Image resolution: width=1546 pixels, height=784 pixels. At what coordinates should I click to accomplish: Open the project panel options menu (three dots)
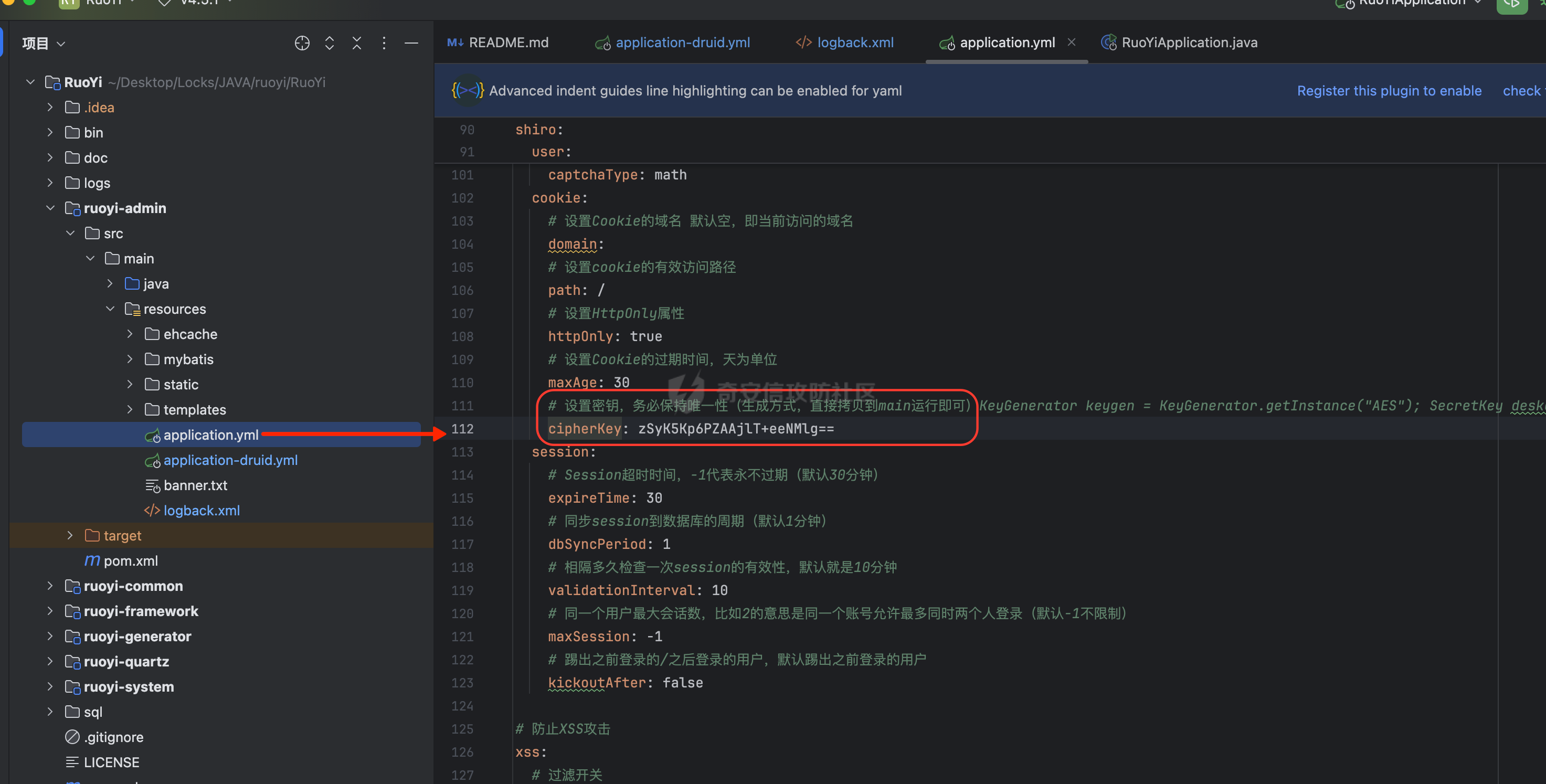point(384,43)
